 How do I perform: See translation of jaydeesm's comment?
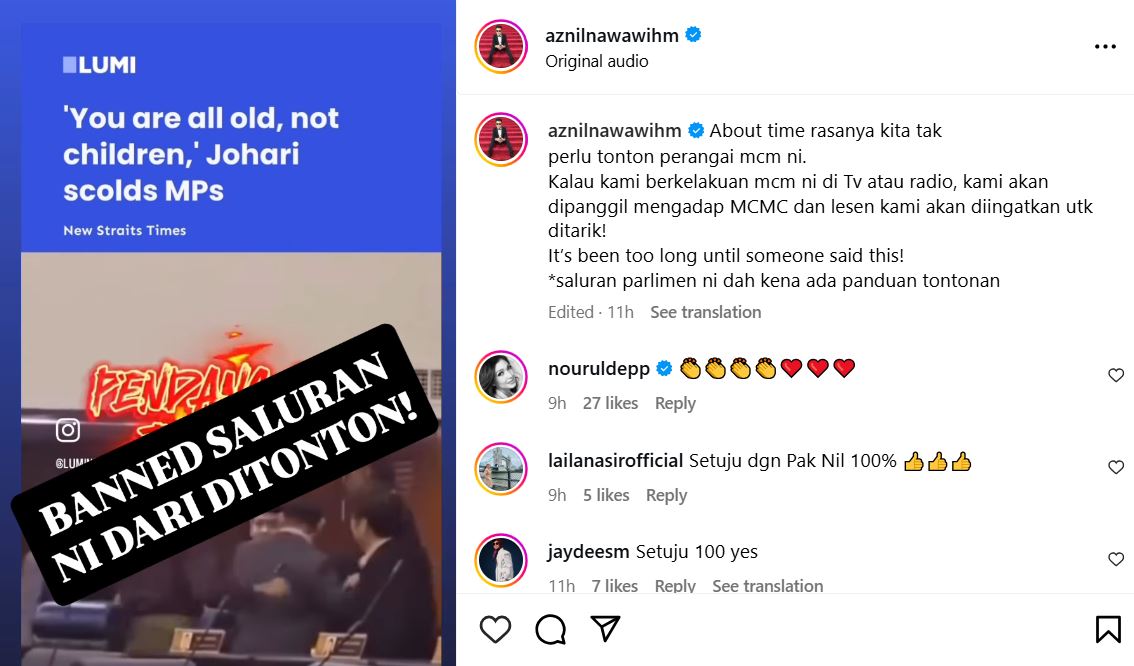767,586
